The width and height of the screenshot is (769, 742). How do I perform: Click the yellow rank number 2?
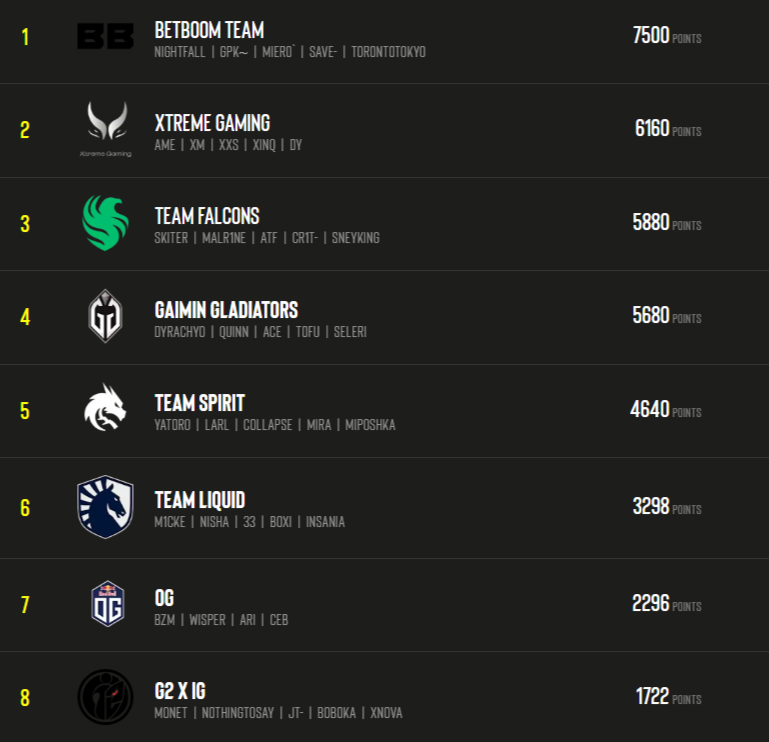click(25, 130)
